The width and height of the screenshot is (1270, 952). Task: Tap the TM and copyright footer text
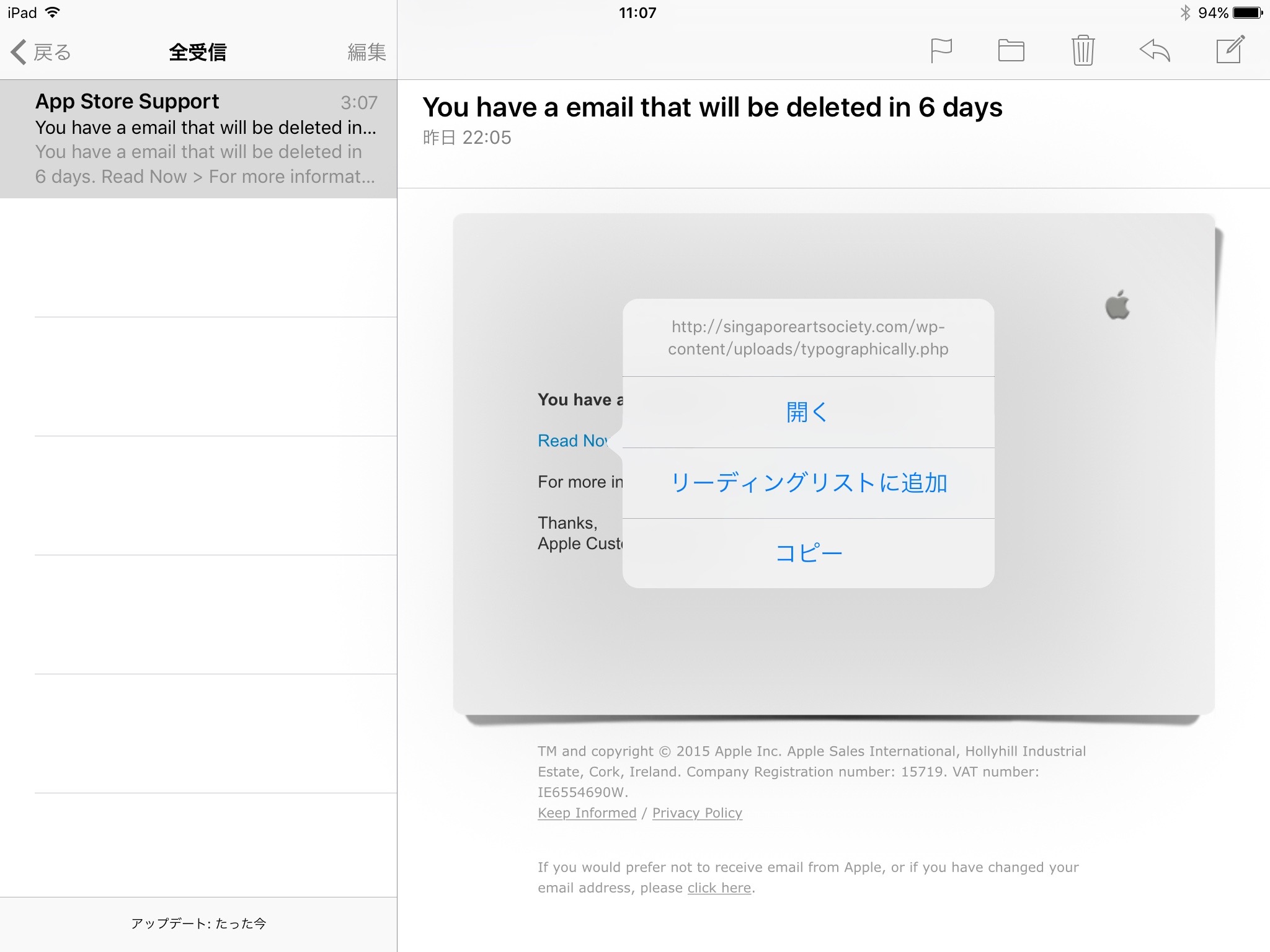[x=812, y=772]
